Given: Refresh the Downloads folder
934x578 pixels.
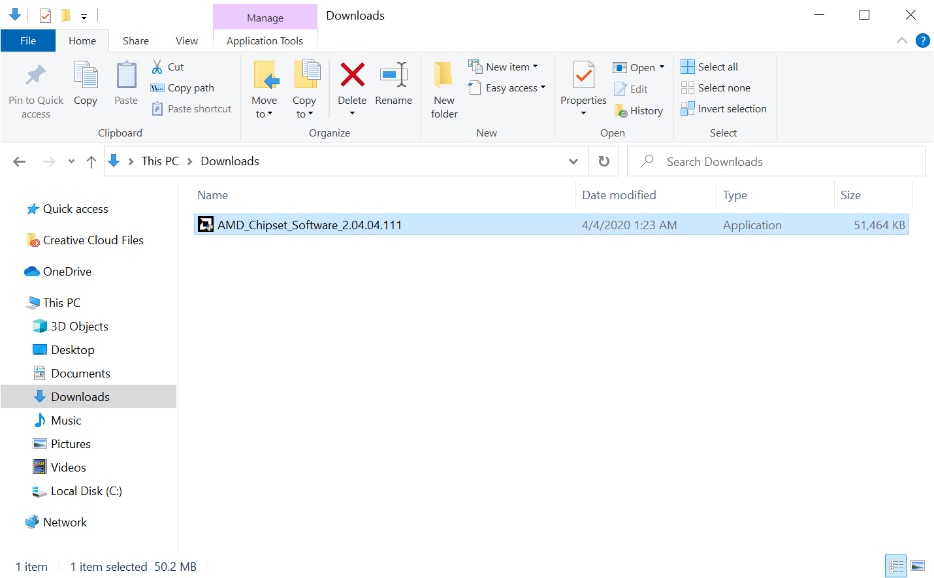Looking at the screenshot, I should (x=604, y=161).
